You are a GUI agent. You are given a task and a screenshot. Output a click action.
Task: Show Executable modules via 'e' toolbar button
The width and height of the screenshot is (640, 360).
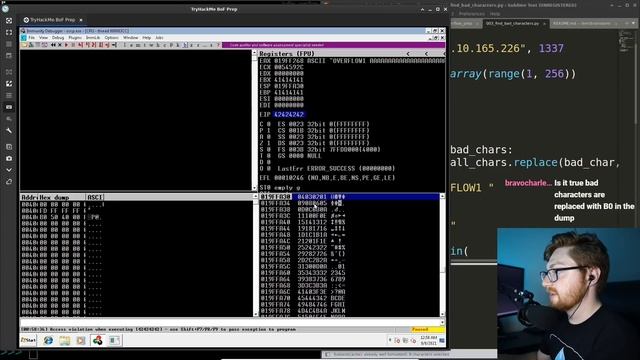click(131, 45)
